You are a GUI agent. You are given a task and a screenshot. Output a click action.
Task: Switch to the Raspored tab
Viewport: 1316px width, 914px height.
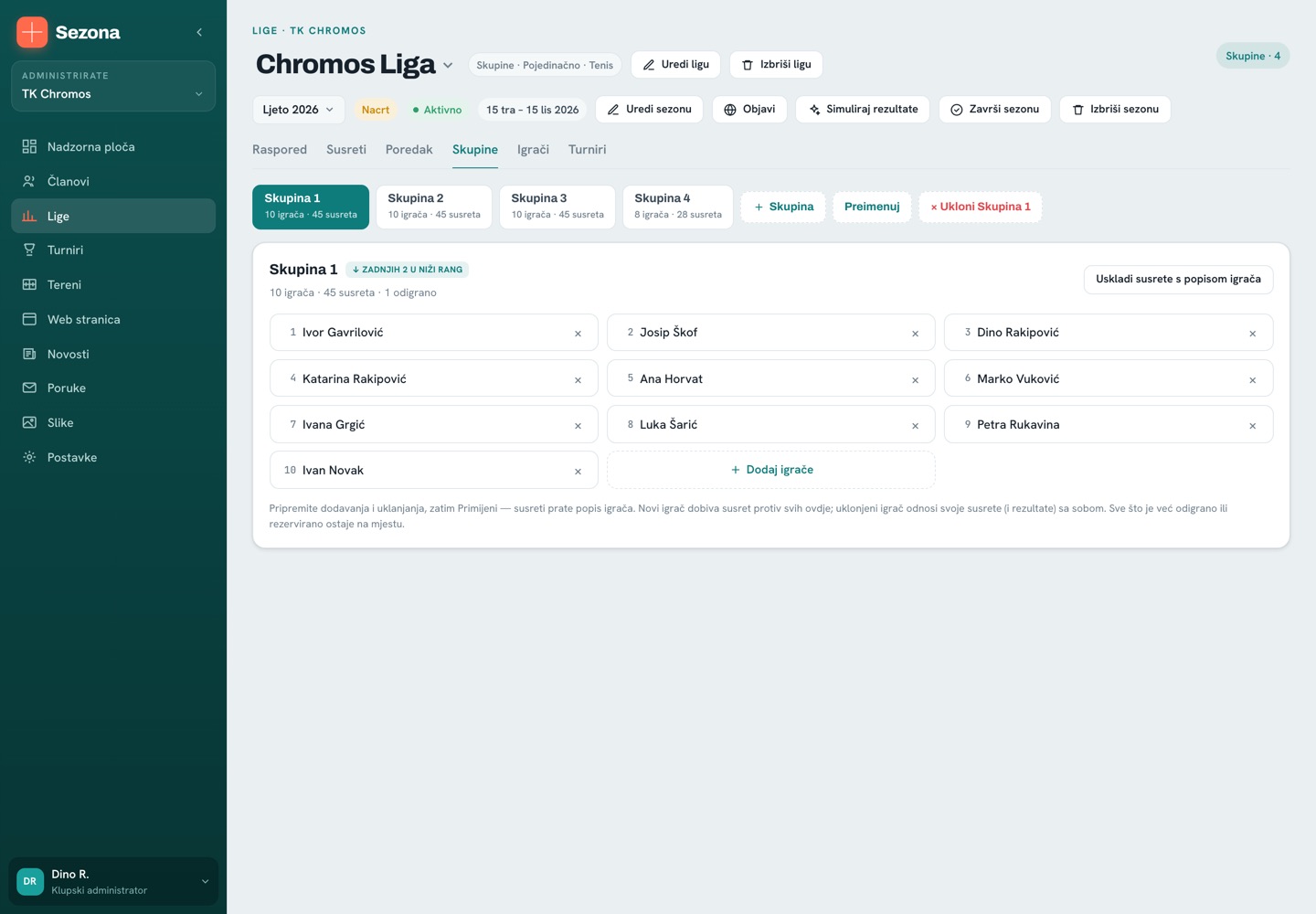pyautogui.click(x=280, y=150)
